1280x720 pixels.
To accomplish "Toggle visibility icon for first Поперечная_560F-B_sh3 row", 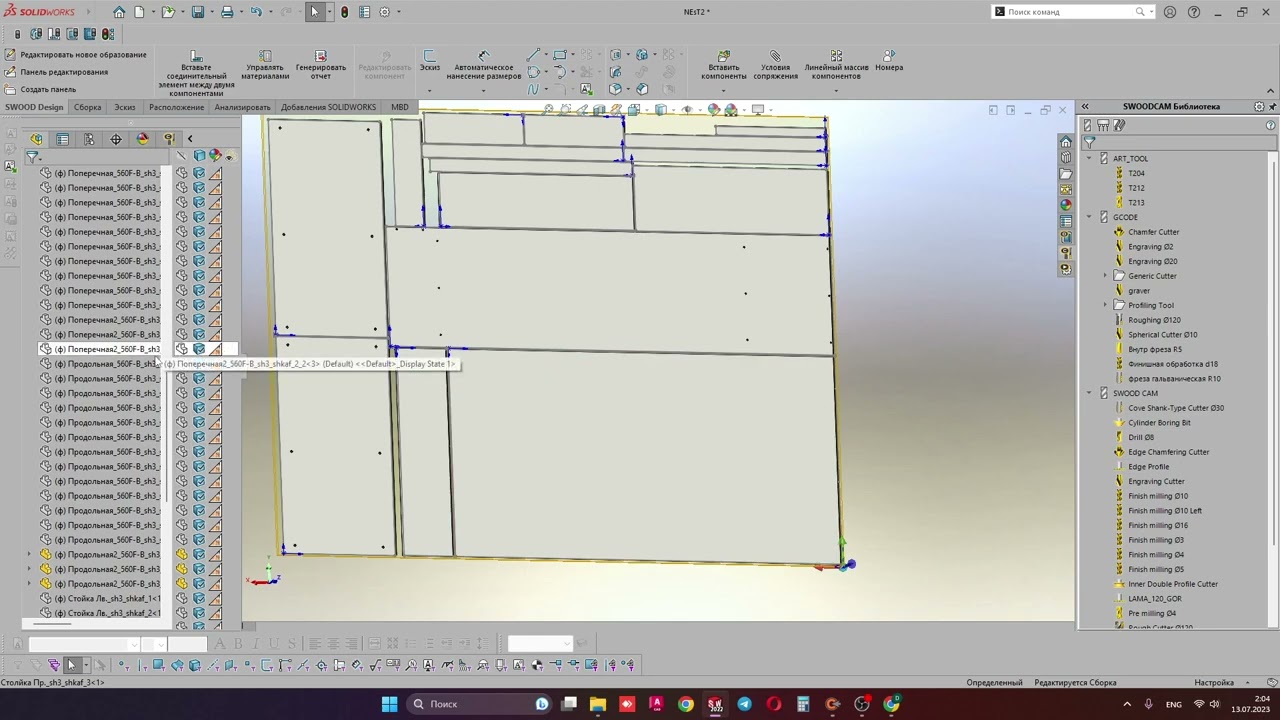I will pos(182,173).
